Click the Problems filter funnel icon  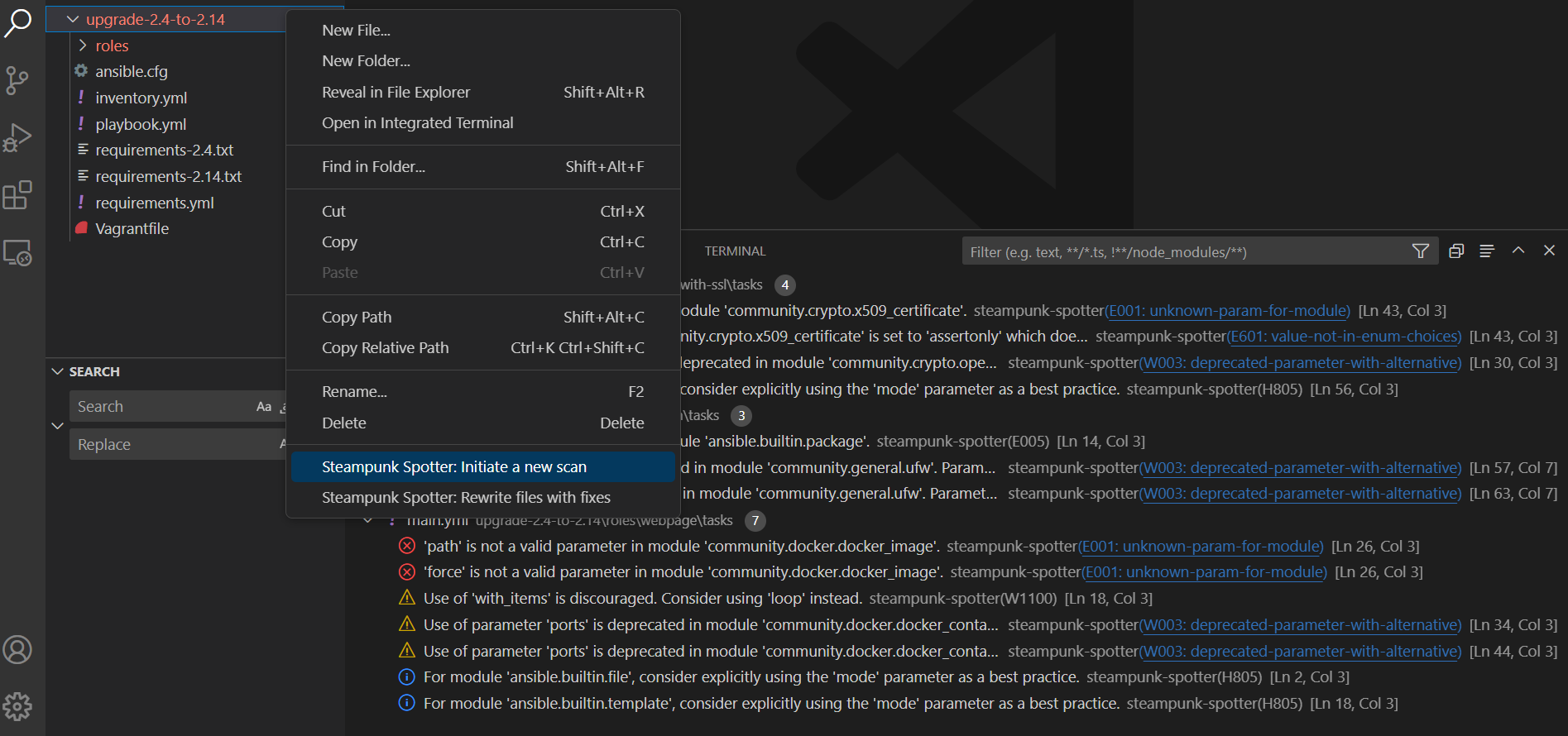click(x=1420, y=251)
